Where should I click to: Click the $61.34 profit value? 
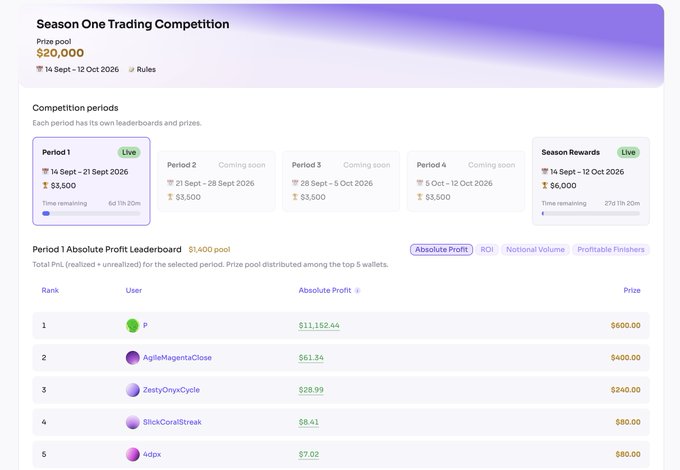pos(311,358)
